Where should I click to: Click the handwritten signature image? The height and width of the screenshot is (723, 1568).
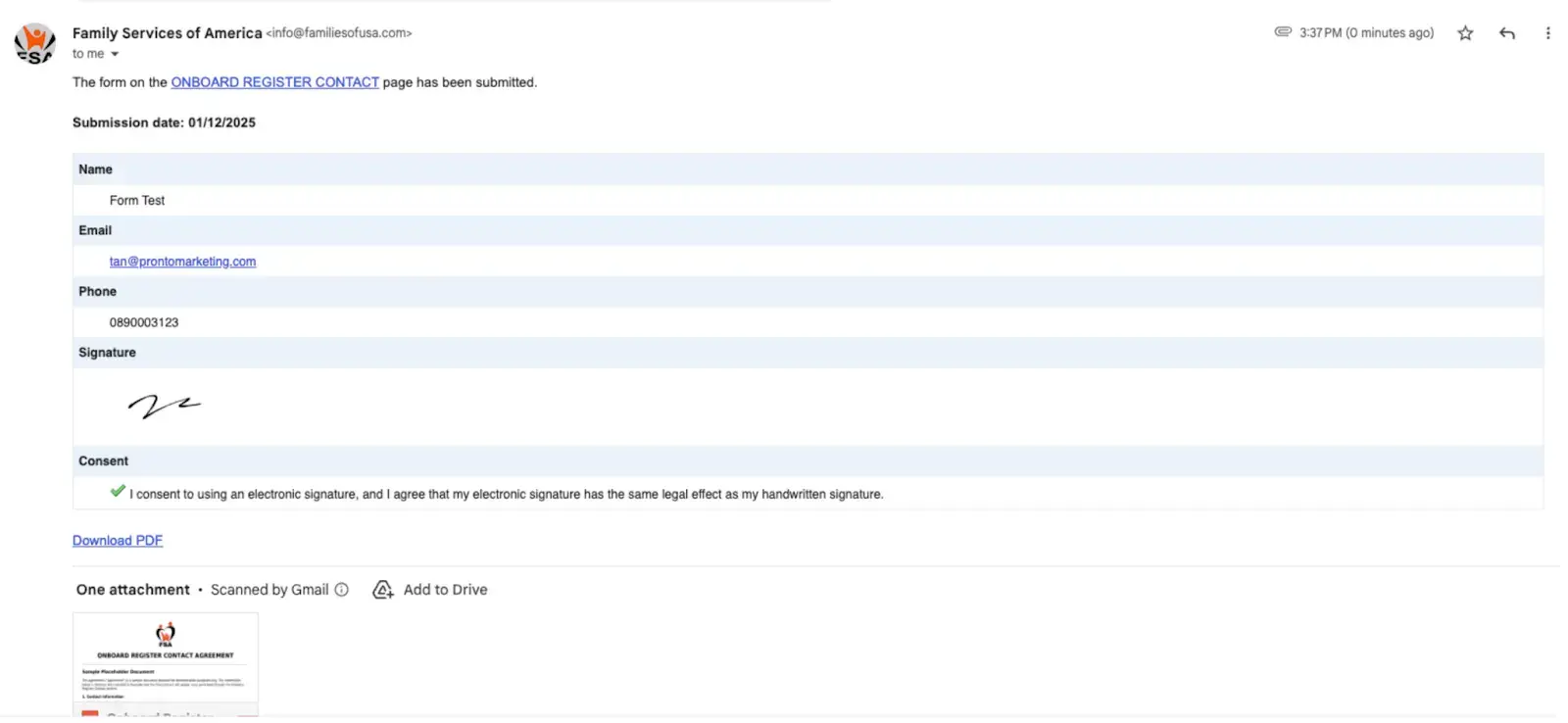pos(164,405)
